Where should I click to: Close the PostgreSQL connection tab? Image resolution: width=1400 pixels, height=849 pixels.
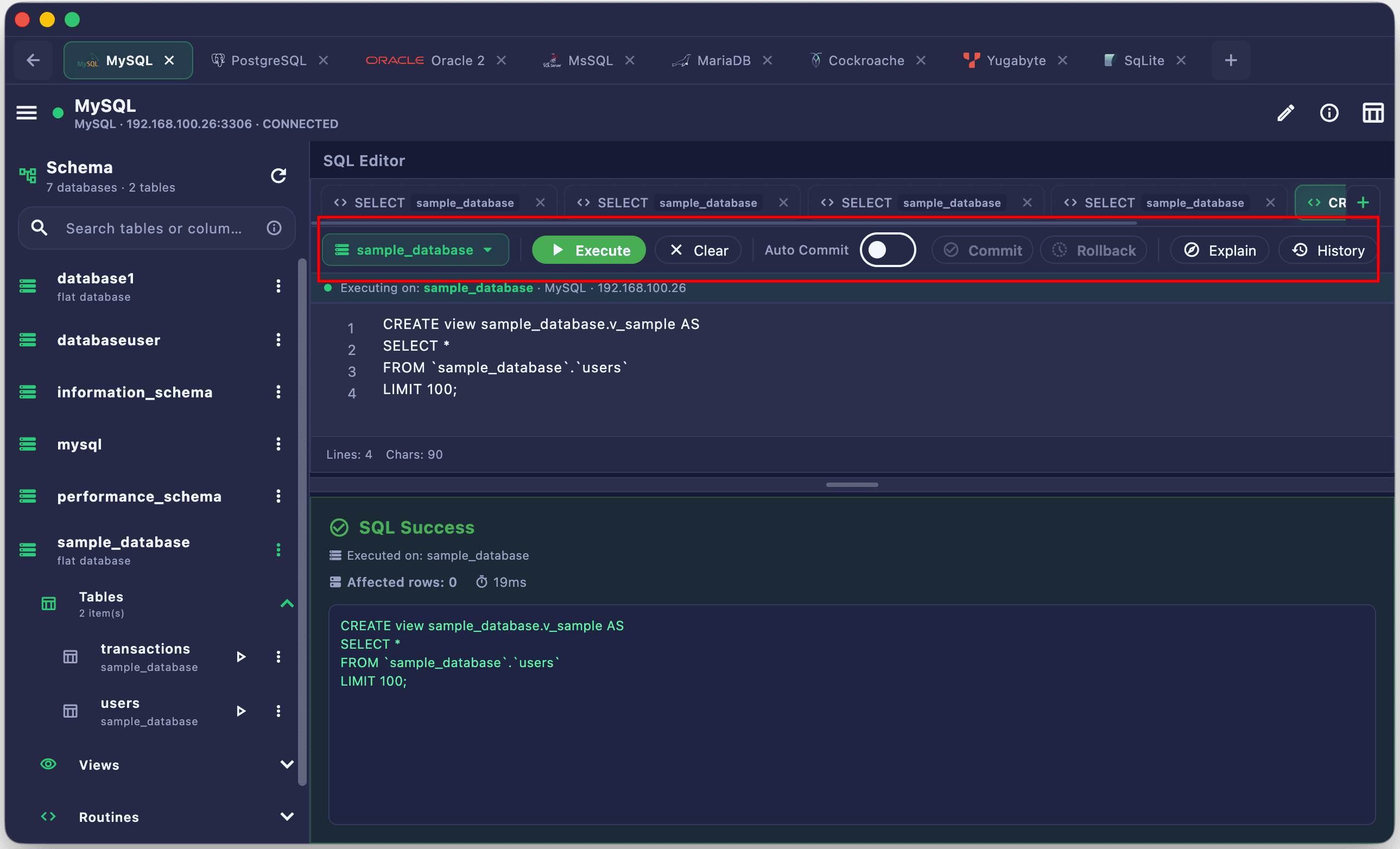pyautogui.click(x=324, y=60)
